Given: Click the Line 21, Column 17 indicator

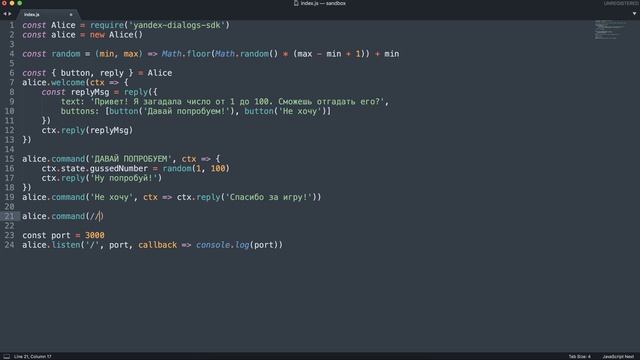Looking at the screenshot, I should pos(33,356).
